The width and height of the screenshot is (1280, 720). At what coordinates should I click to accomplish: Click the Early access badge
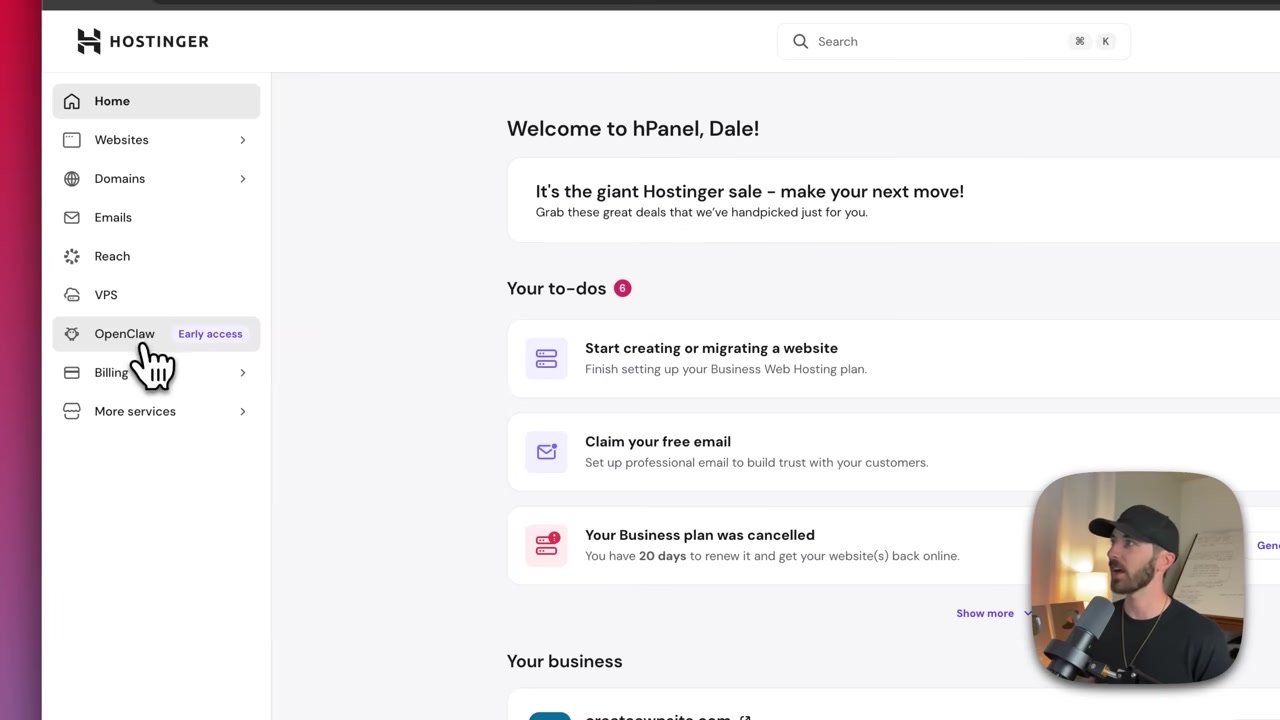[210, 334]
